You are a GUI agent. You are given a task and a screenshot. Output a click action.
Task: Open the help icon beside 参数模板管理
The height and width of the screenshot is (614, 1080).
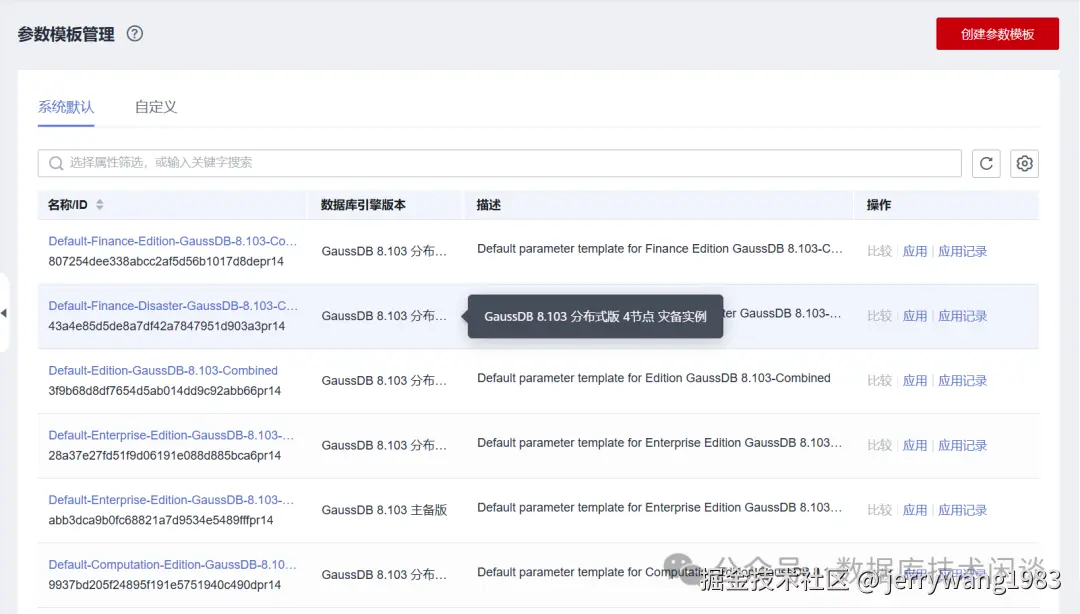click(134, 33)
